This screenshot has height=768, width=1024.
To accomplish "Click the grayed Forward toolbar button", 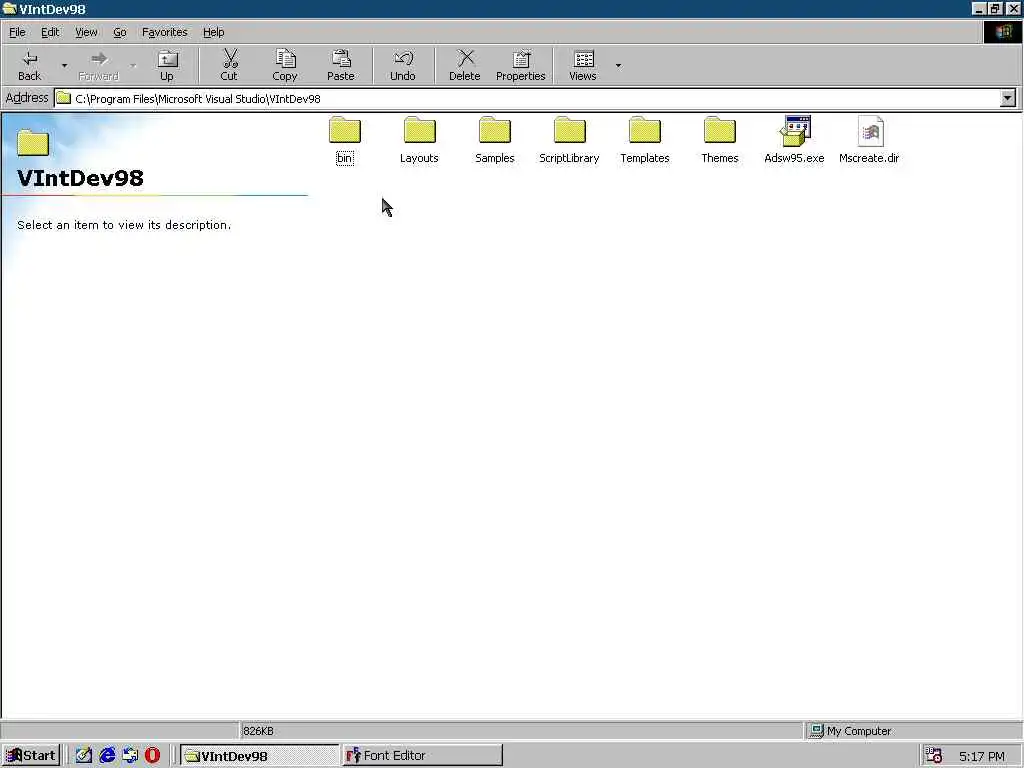I will point(99,65).
